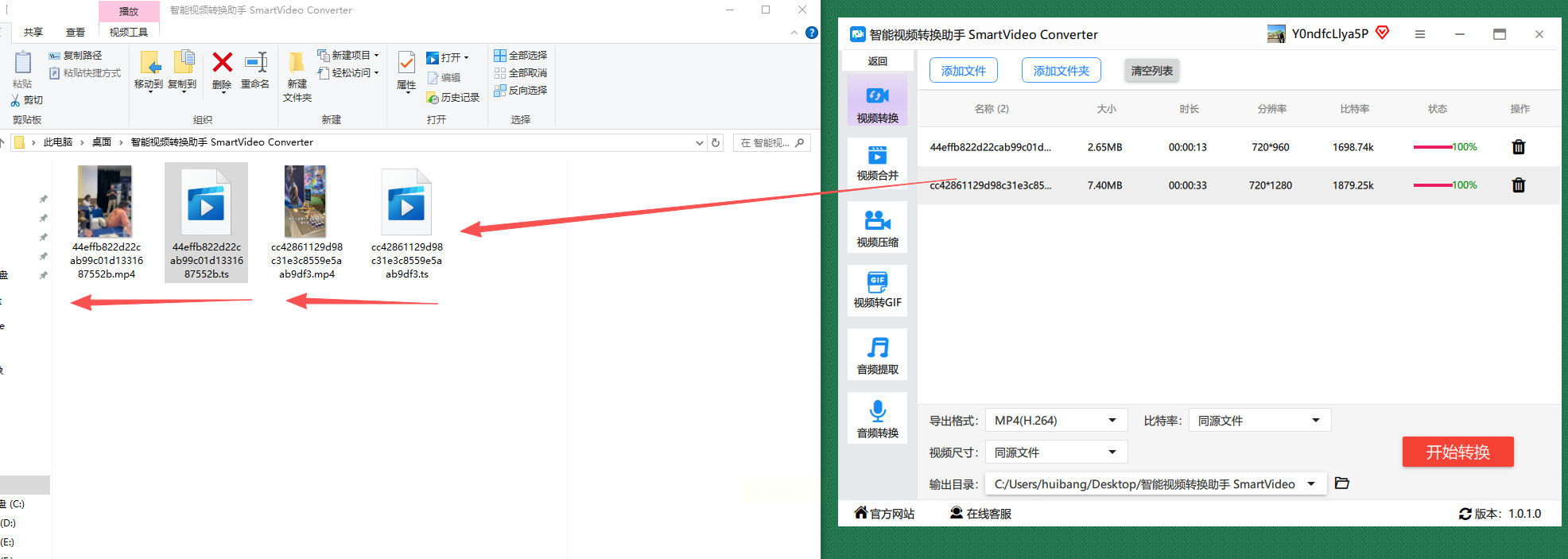
Task: Click the 重命名 rename icon in Explorer
Action: point(256,62)
